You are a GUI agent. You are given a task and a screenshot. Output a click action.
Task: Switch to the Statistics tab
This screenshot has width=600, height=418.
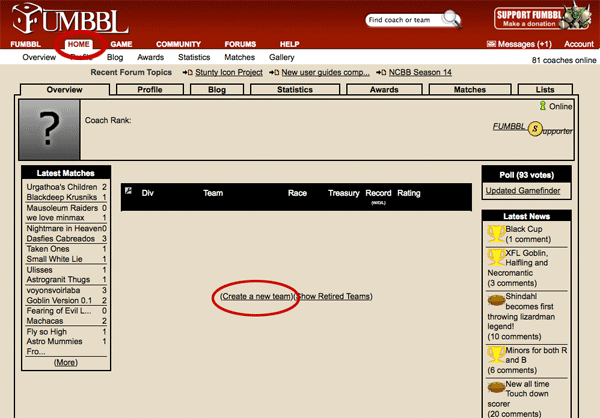click(295, 90)
